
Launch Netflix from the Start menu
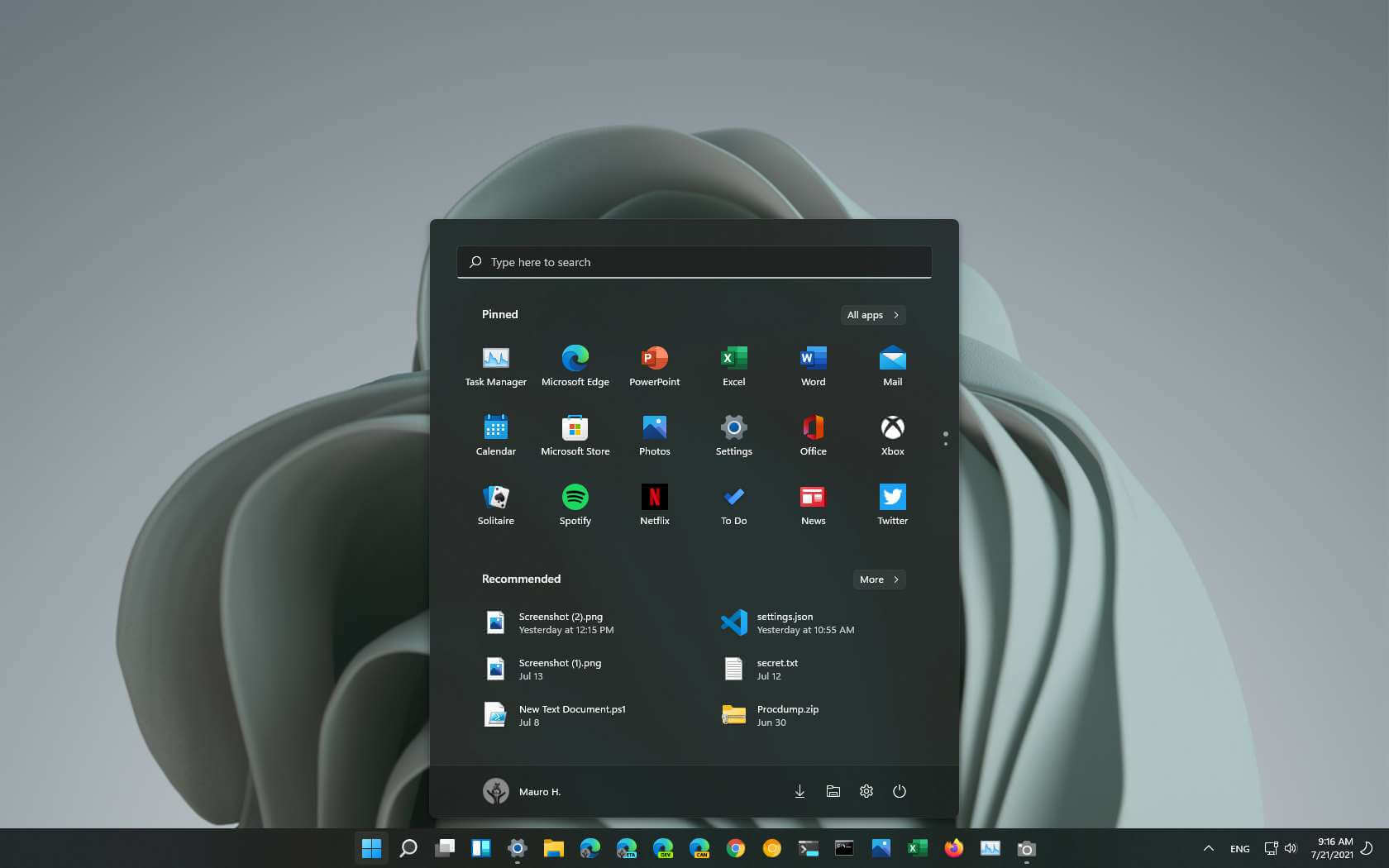654,504
